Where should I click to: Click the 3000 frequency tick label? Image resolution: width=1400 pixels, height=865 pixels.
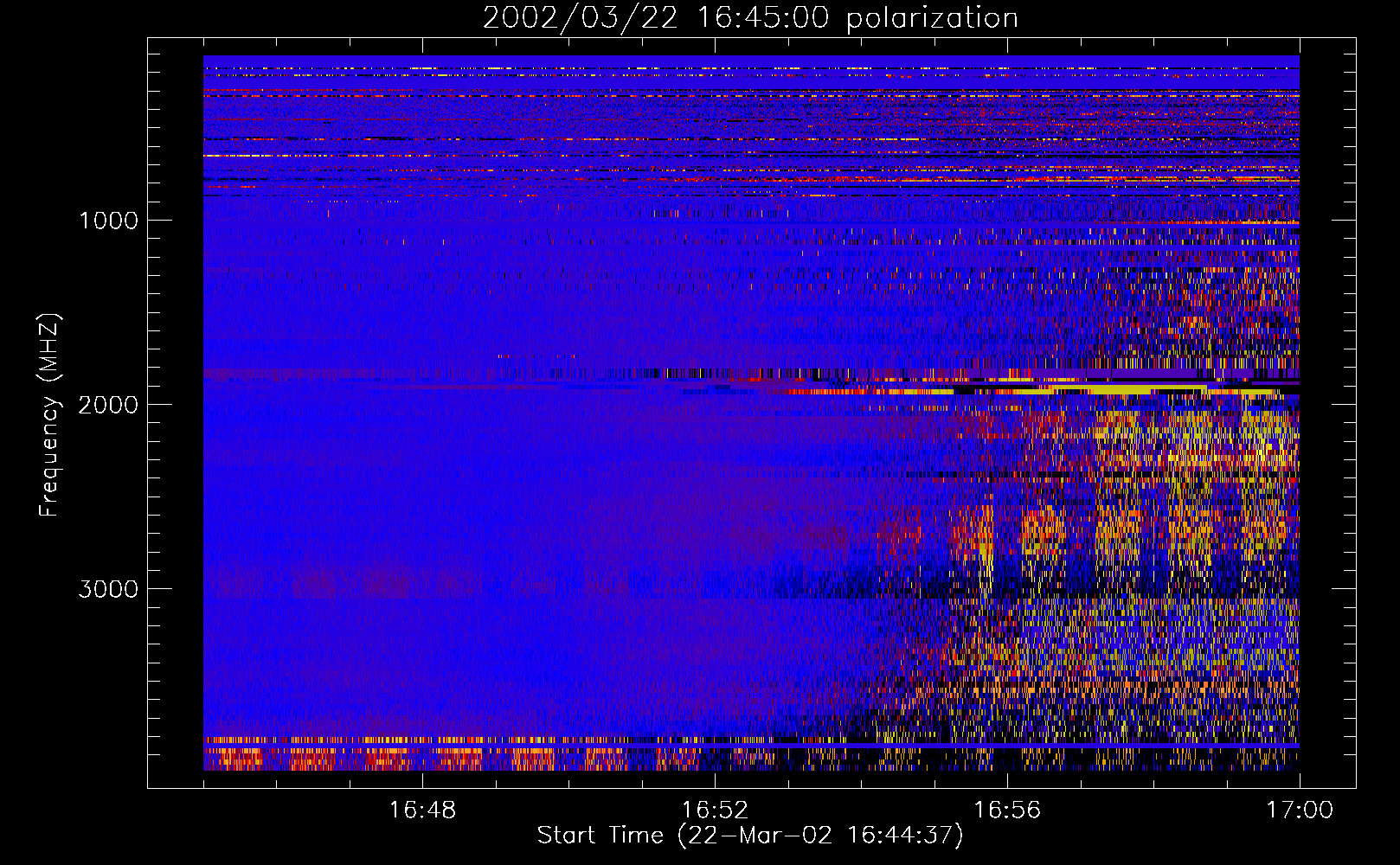tap(108, 589)
